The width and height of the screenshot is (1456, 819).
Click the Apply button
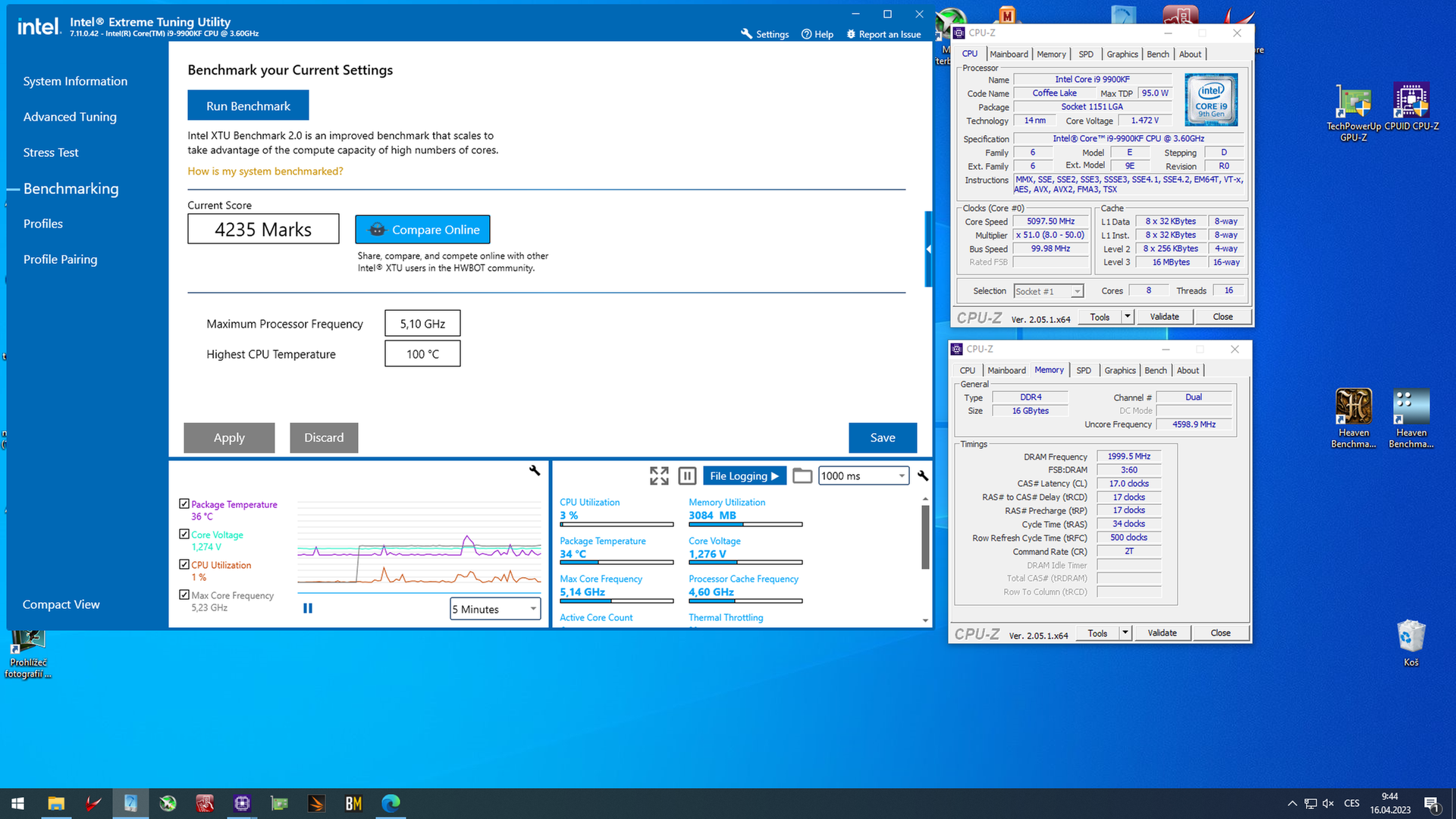tap(229, 438)
